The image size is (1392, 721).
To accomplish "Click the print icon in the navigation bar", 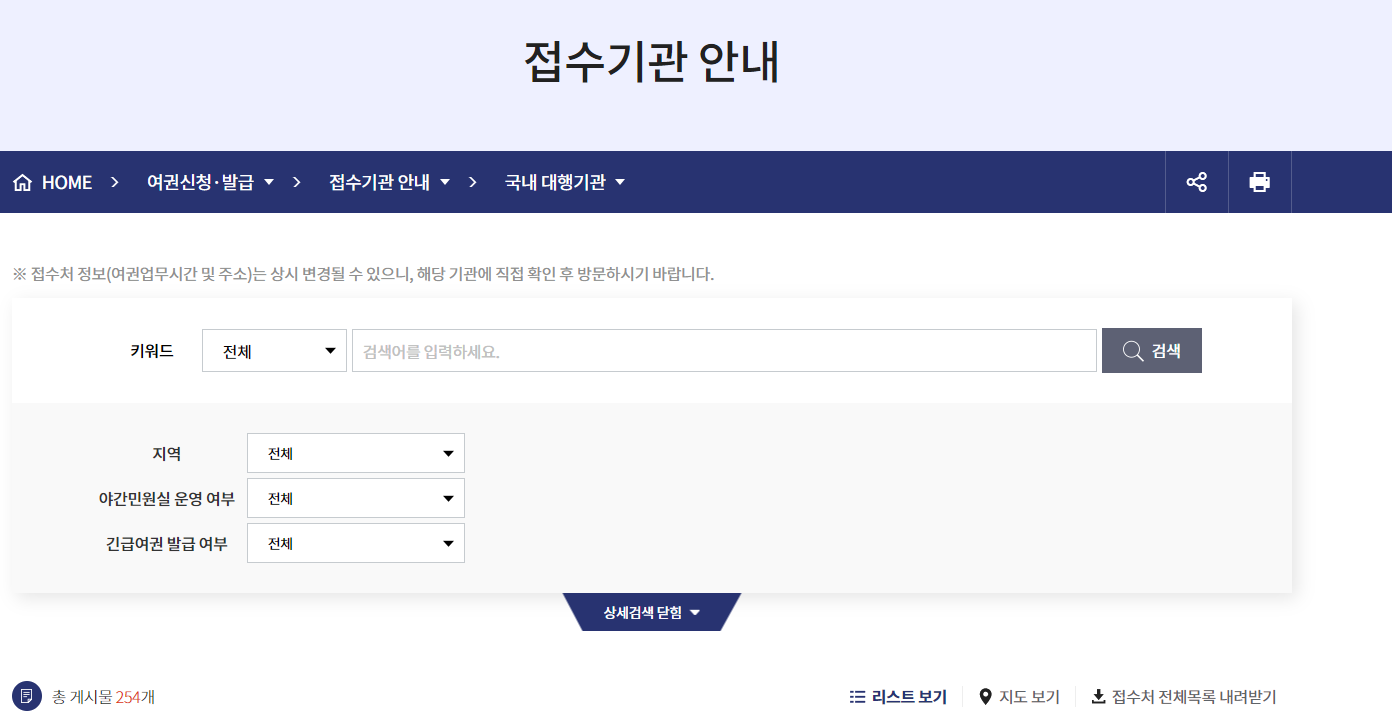I will (1260, 181).
